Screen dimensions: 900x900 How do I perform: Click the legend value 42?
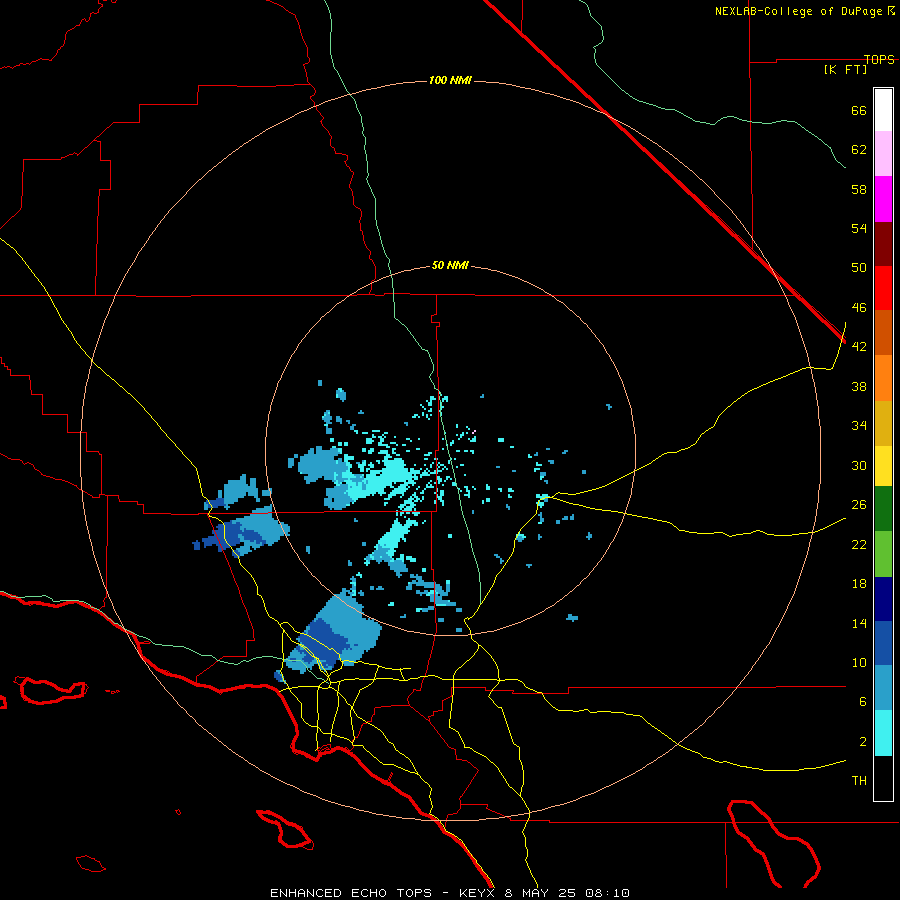[859, 347]
